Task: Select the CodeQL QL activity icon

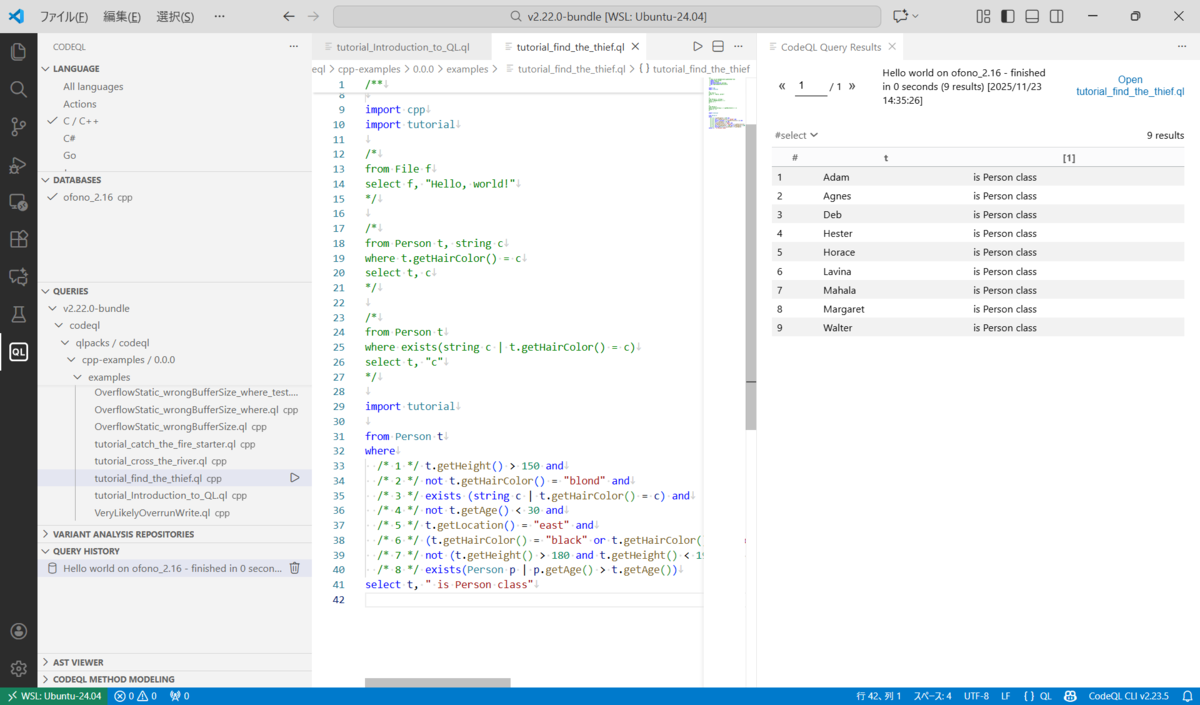Action: [x=18, y=352]
